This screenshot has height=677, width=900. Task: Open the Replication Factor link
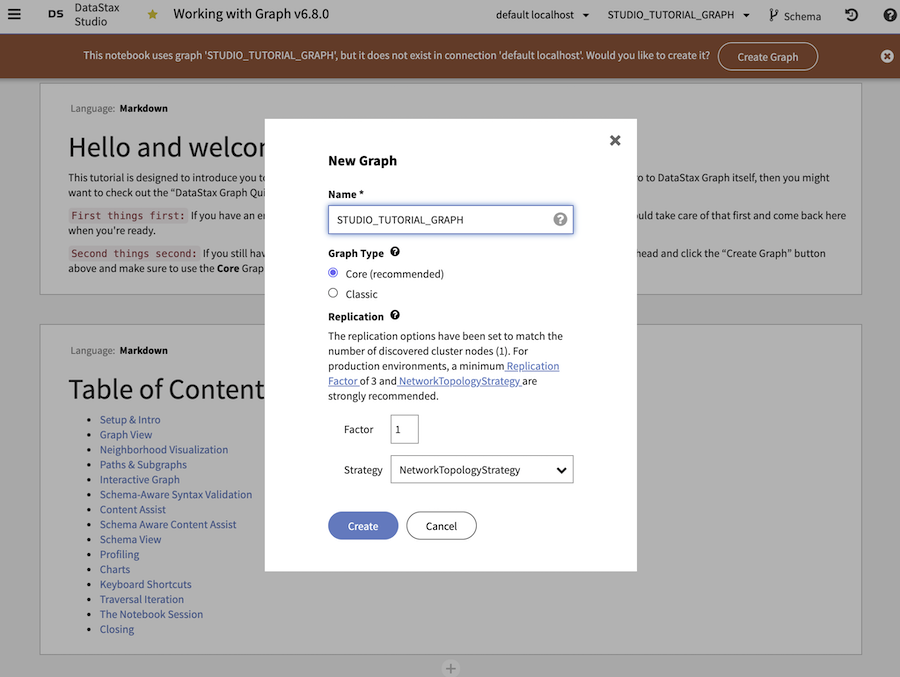point(532,366)
